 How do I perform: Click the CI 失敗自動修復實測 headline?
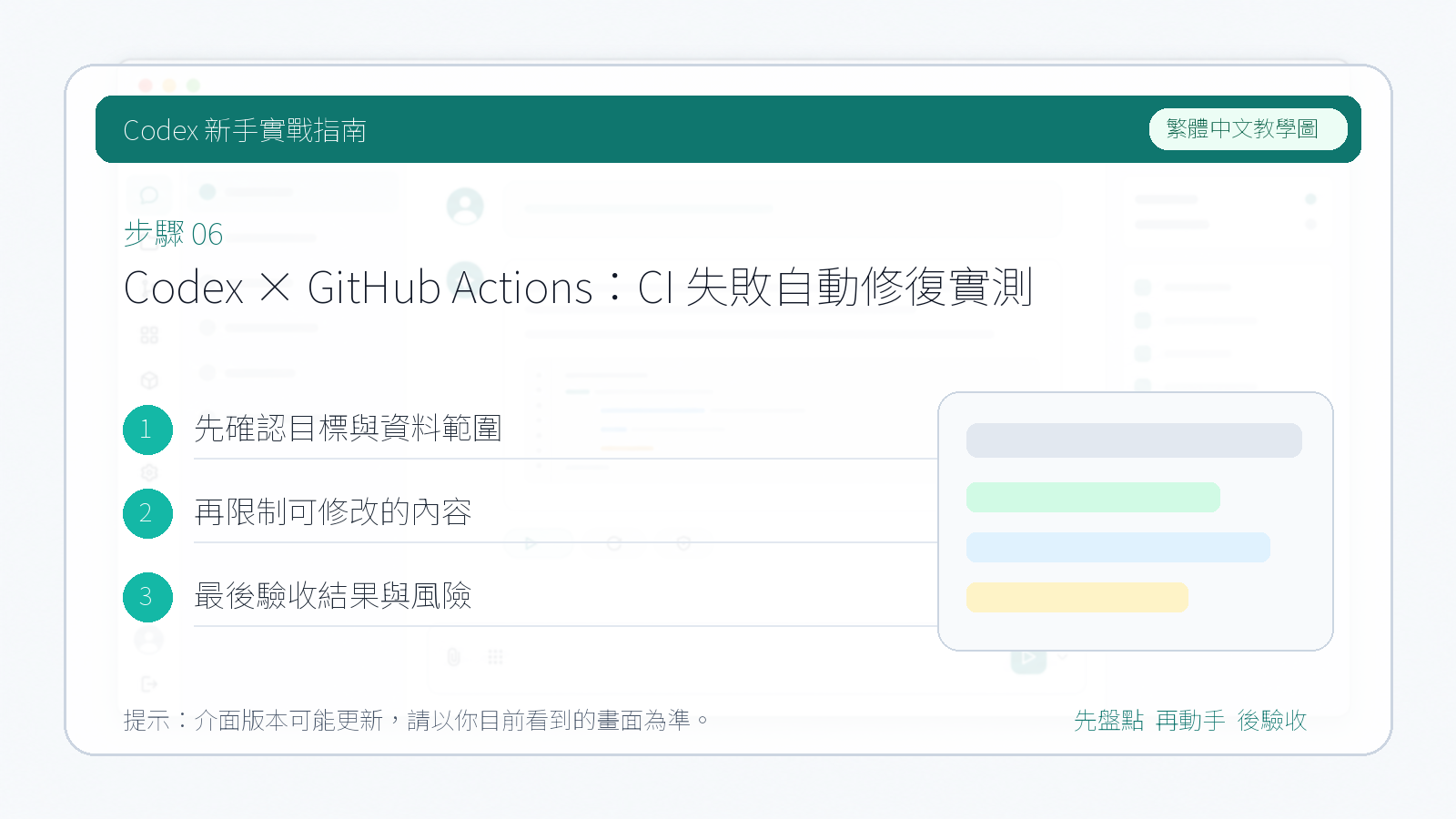coord(578,288)
